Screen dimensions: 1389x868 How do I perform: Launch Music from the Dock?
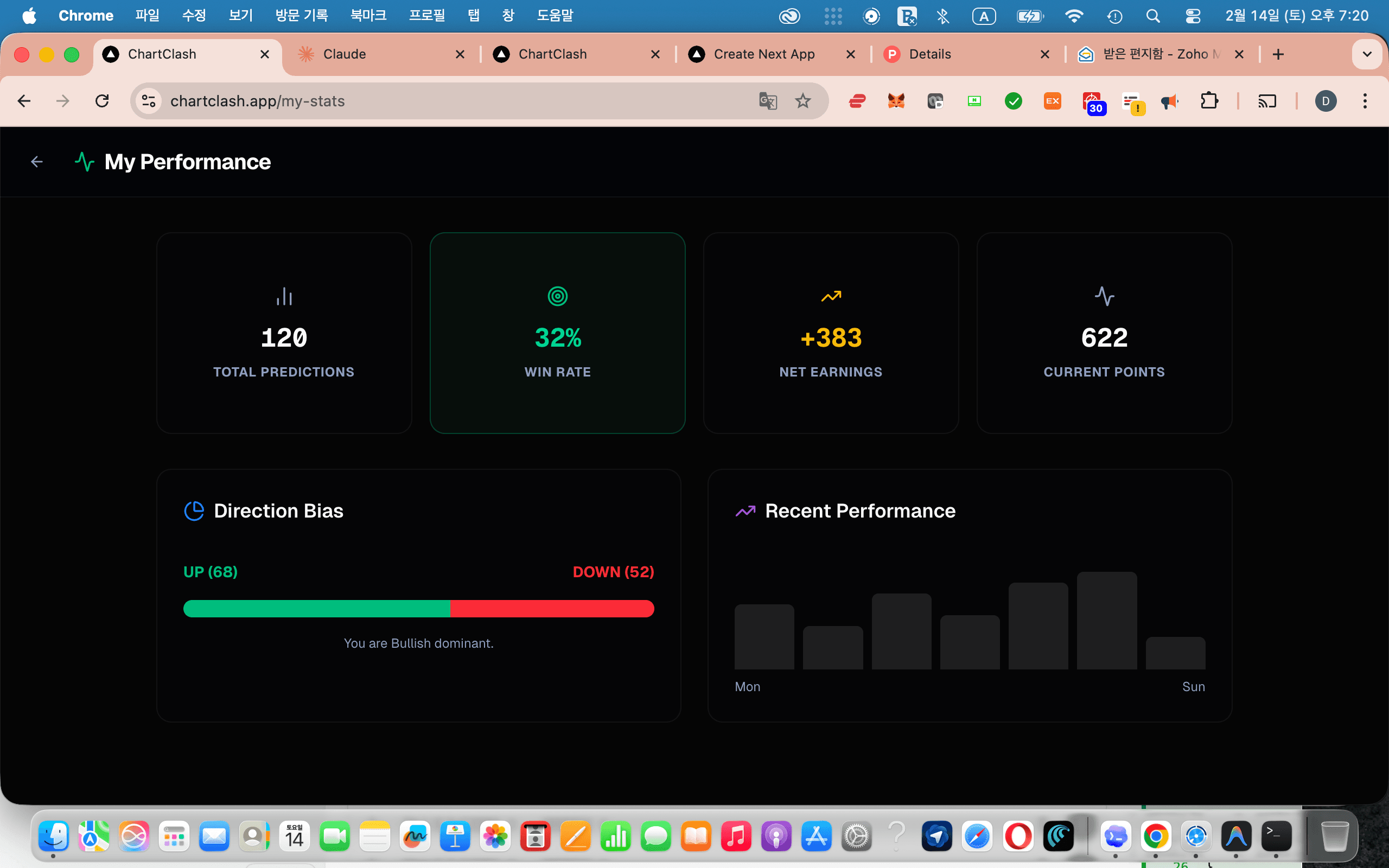[736, 836]
